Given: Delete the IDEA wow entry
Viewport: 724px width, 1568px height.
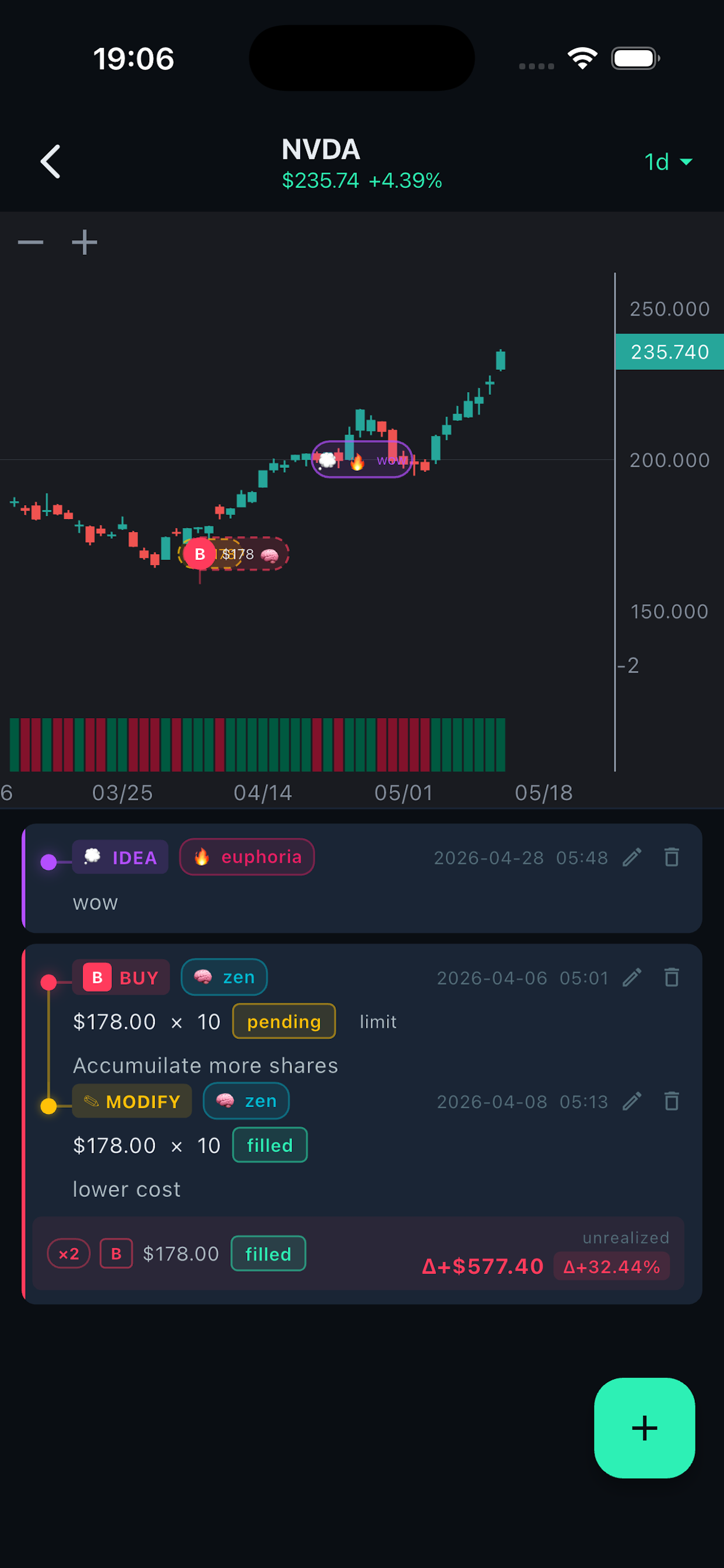Looking at the screenshot, I should point(672,857).
